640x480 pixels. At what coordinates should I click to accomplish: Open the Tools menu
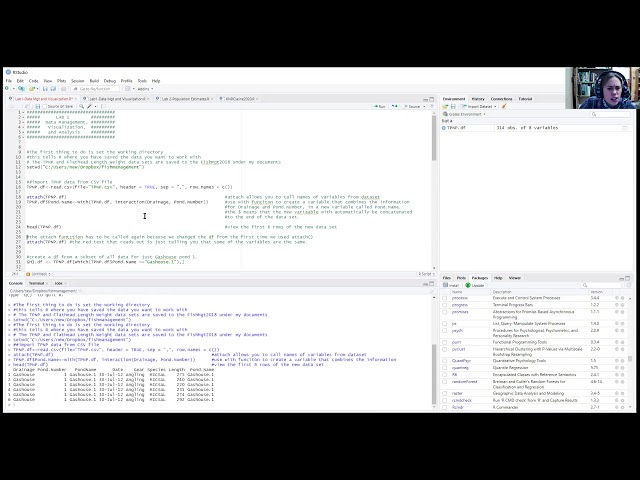coord(142,81)
